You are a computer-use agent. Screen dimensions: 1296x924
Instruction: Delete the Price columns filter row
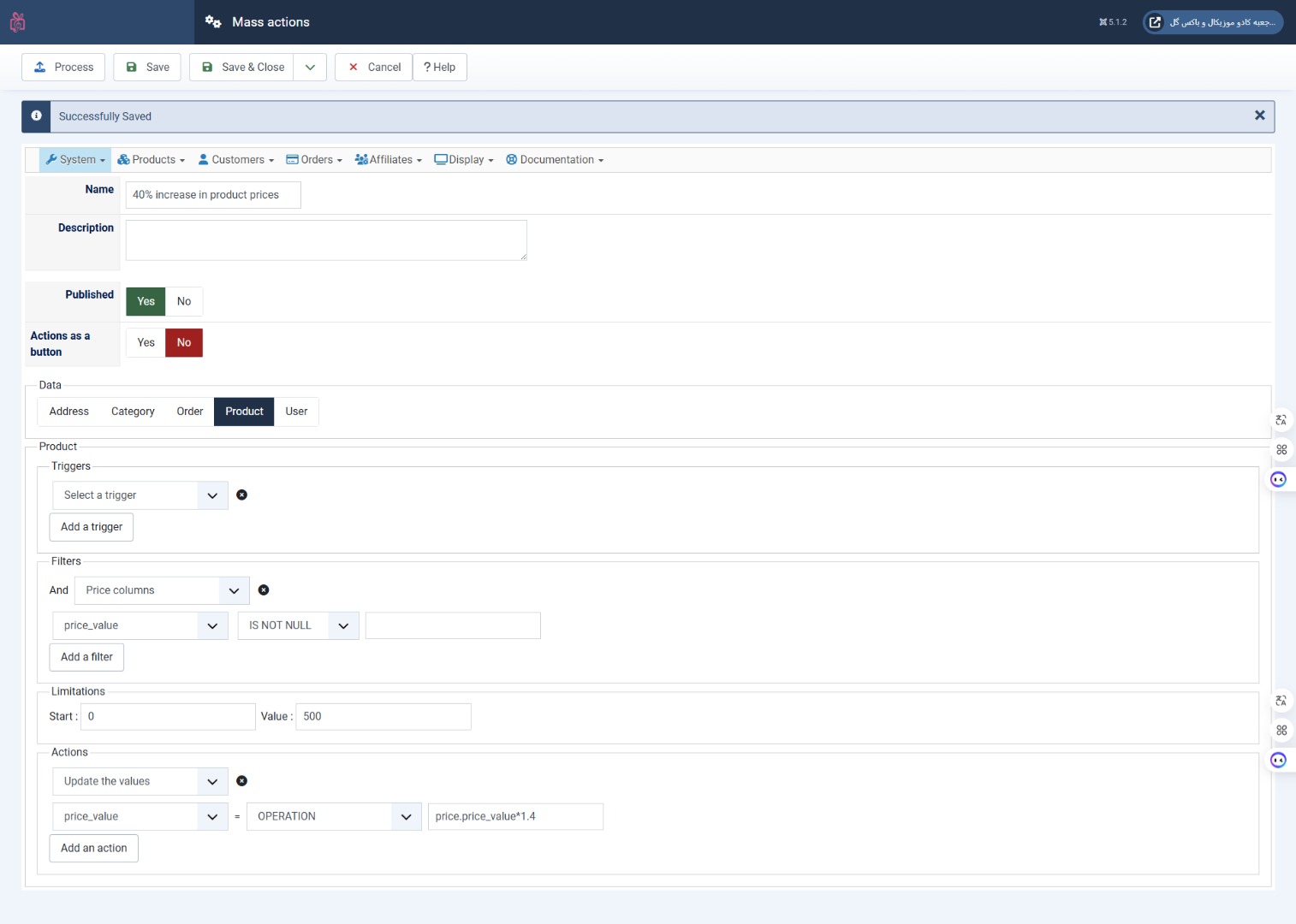pyautogui.click(x=264, y=590)
